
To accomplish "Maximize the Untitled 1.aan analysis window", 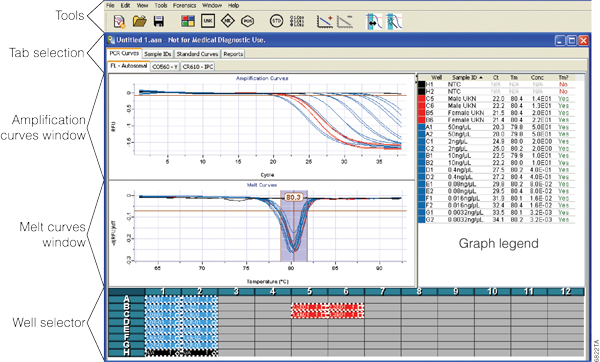I will point(572,40).
